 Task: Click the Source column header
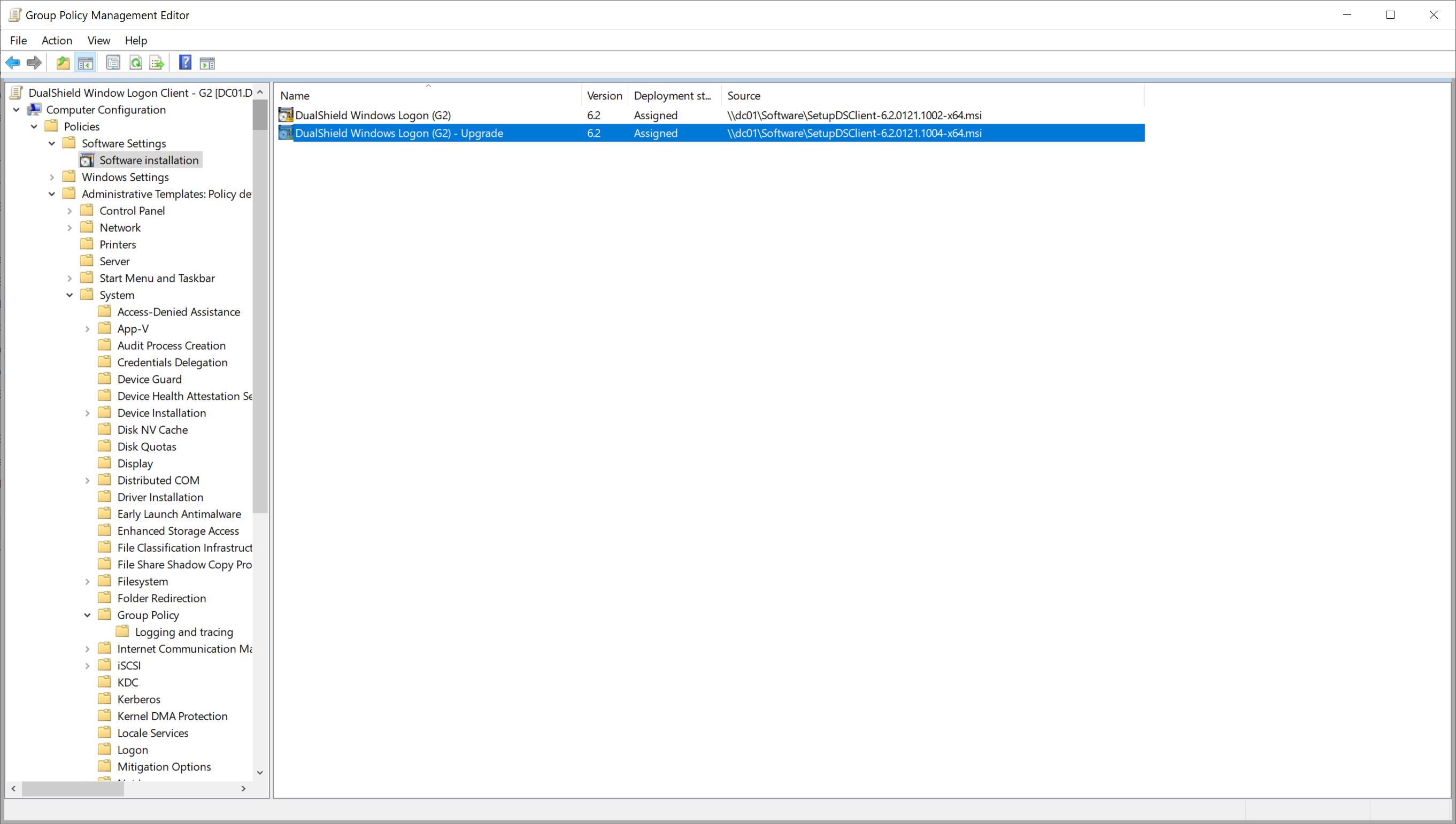pos(743,96)
